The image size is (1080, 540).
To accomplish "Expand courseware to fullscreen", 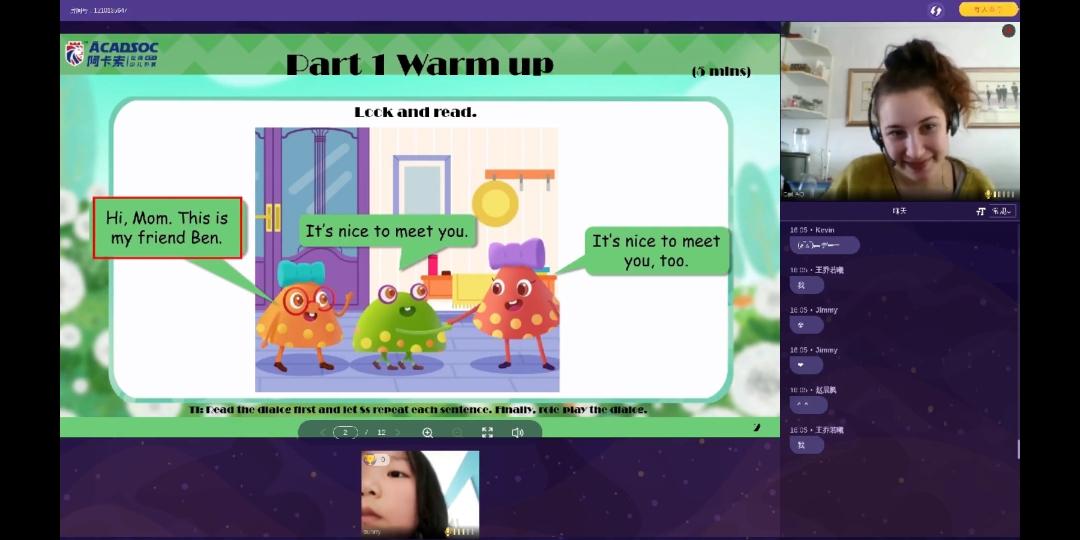I will 488,433.
